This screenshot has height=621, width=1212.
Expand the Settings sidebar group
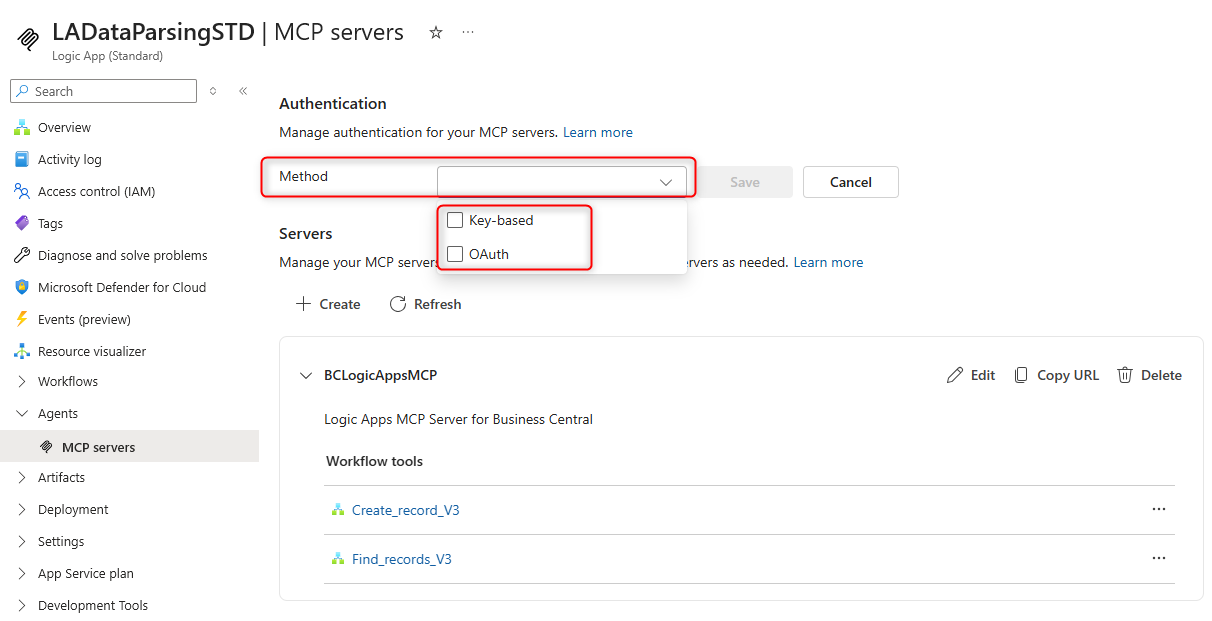point(61,541)
